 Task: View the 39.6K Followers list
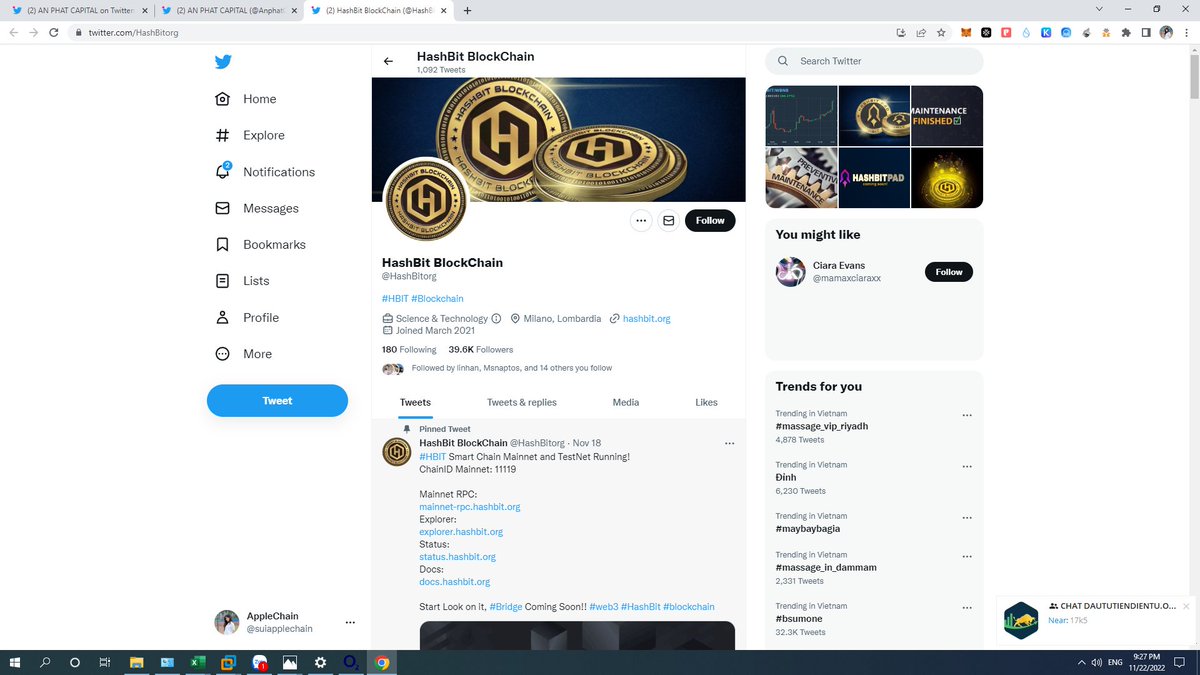coord(481,350)
